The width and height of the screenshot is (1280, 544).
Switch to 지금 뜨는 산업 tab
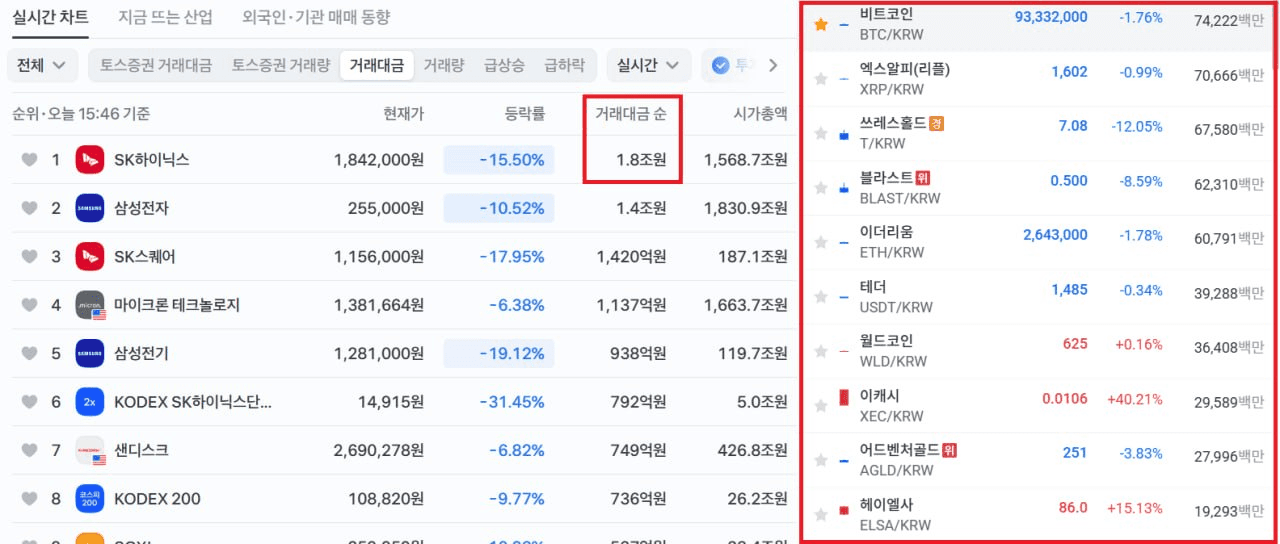pos(165,17)
